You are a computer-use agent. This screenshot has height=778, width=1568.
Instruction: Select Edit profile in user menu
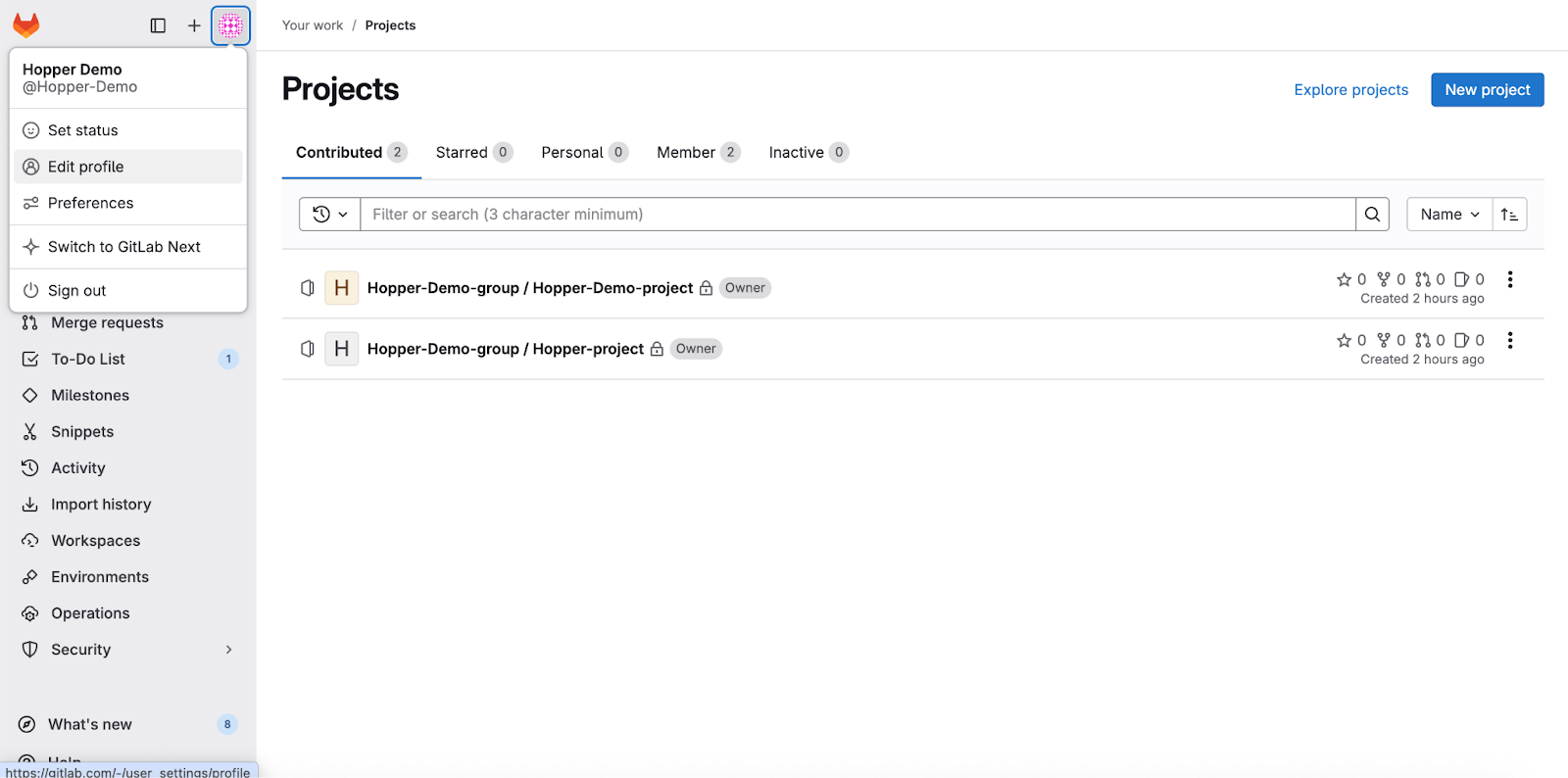click(128, 167)
